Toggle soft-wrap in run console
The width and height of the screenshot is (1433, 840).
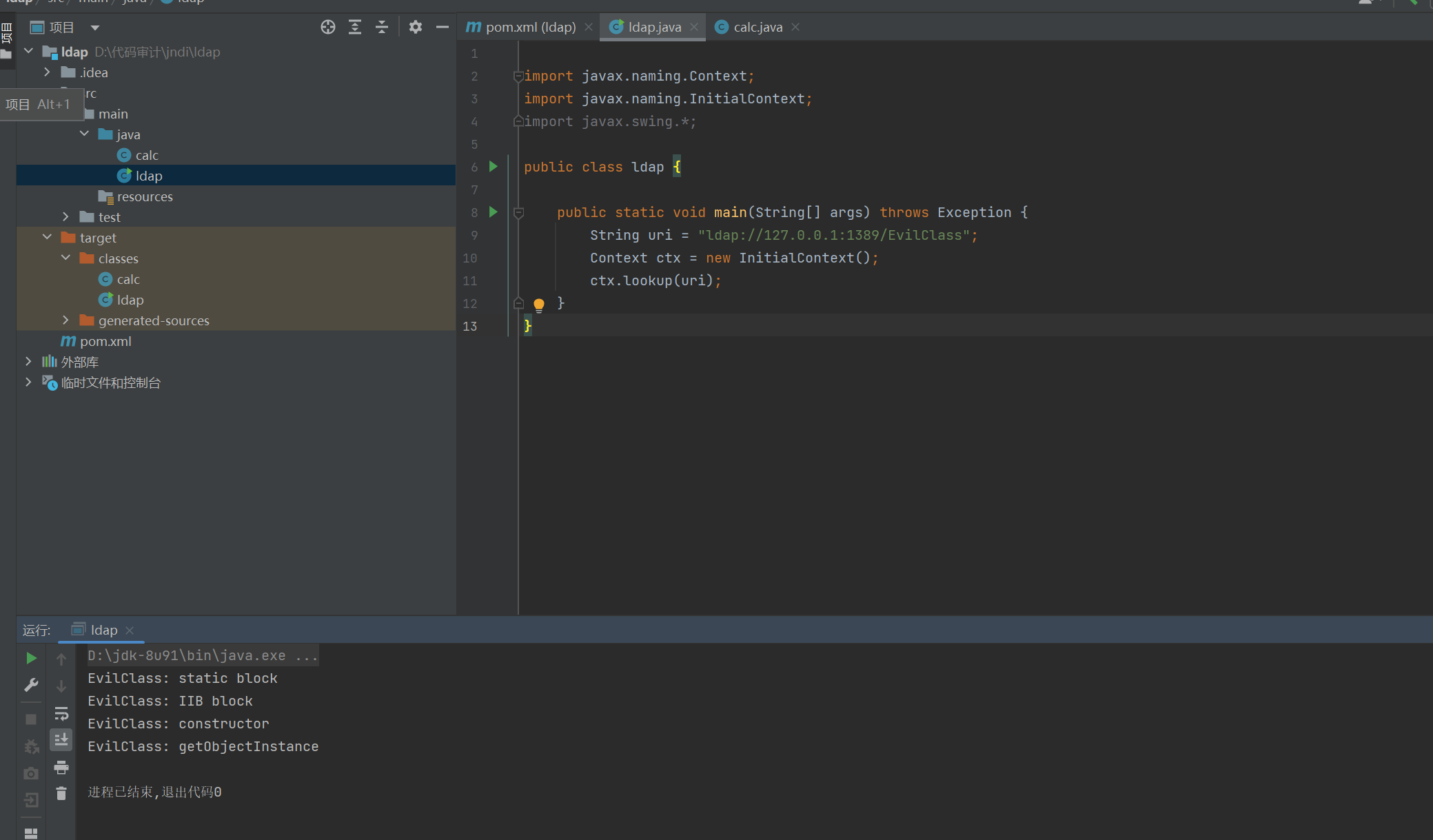click(61, 713)
